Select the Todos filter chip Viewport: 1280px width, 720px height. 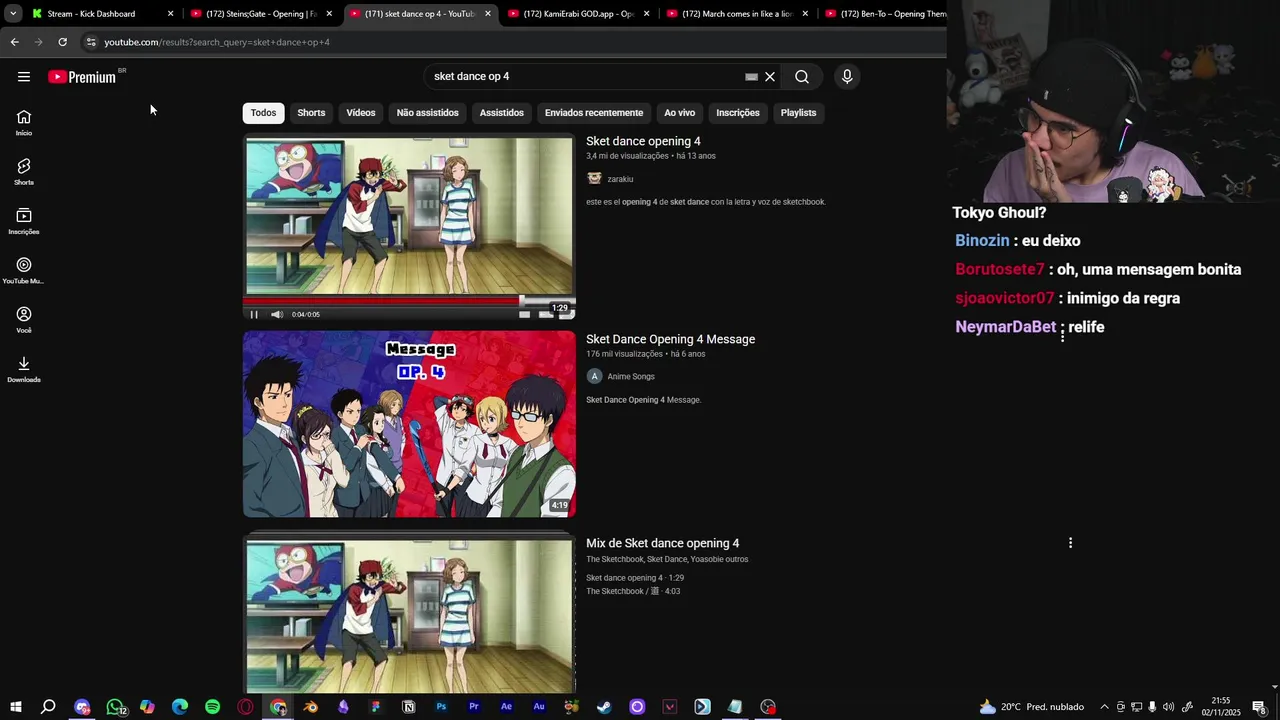coord(263,113)
